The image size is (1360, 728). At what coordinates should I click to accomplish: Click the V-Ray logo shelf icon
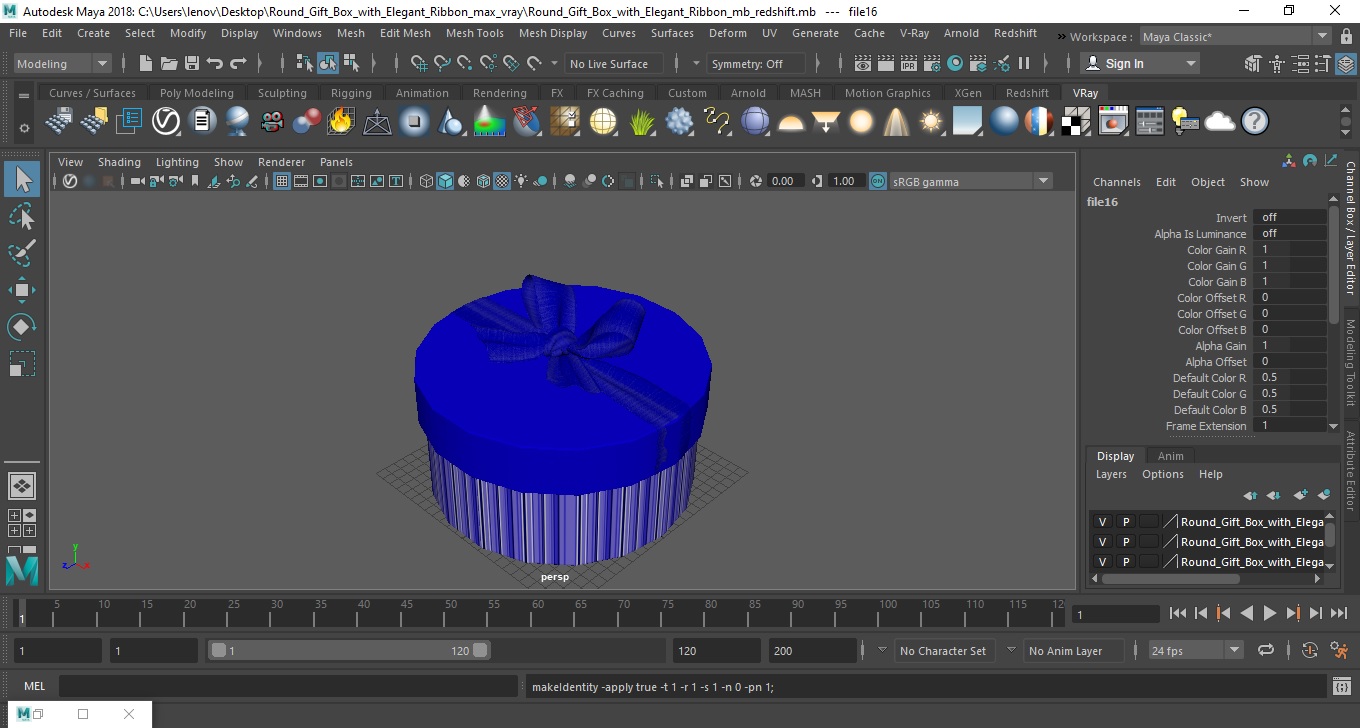[165, 122]
